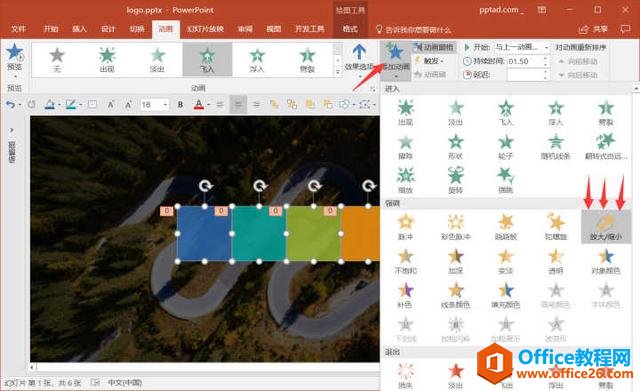
Task: Select Teeter (跷跷板) emphasis effect
Action: point(506,227)
